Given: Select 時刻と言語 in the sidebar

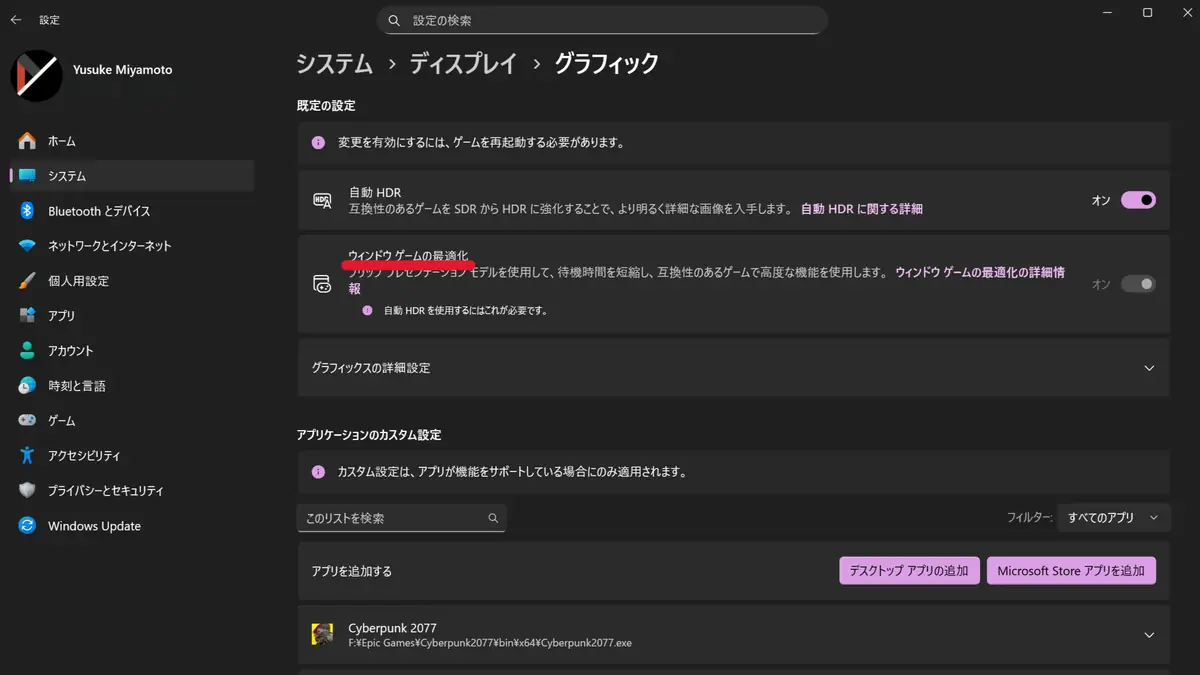Looking at the screenshot, I should (76, 386).
